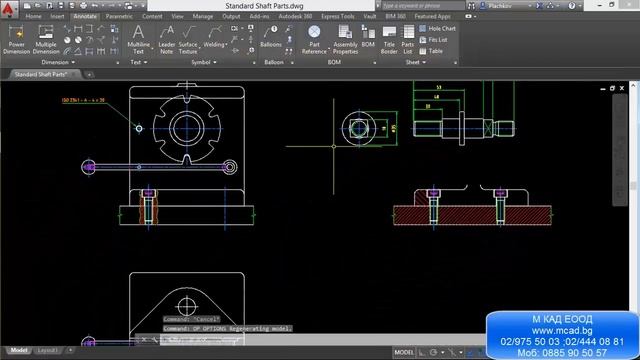
Task: Click the Balloons tool
Action: click(x=271, y=37)
